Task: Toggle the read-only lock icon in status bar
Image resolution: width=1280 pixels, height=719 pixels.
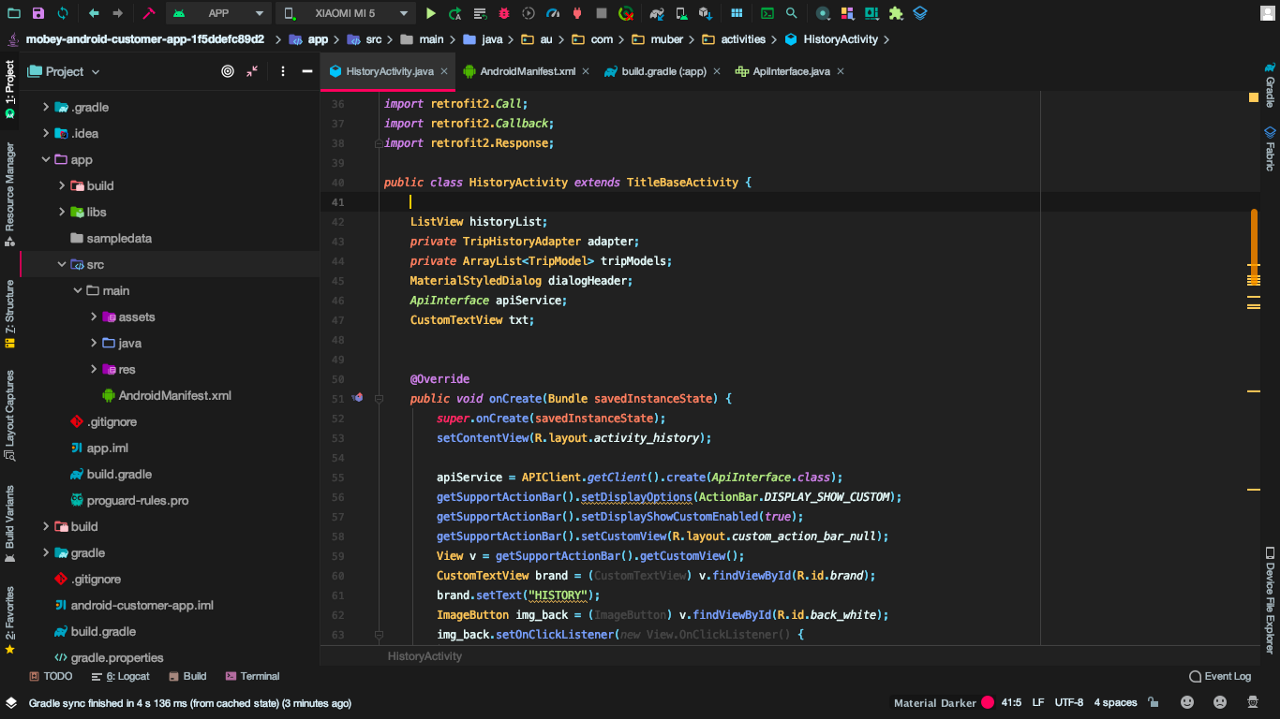Action: [x=1153, y=703]
